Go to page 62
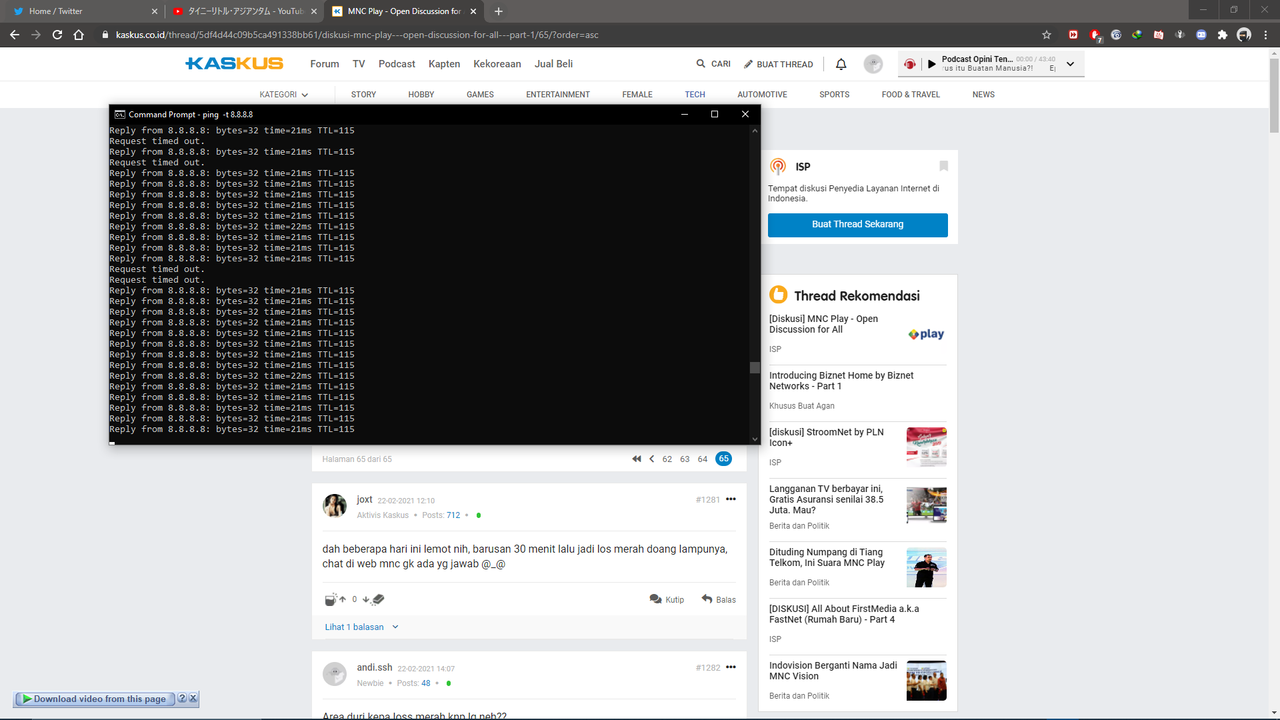The image size is (1280, 720). pyautogui.click(x=667, y=459)
